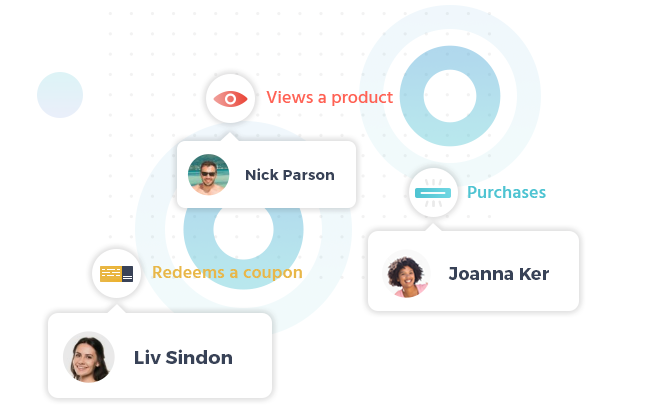
Task: Select Joanna Ker's profile picture
Action: (407, 274)
